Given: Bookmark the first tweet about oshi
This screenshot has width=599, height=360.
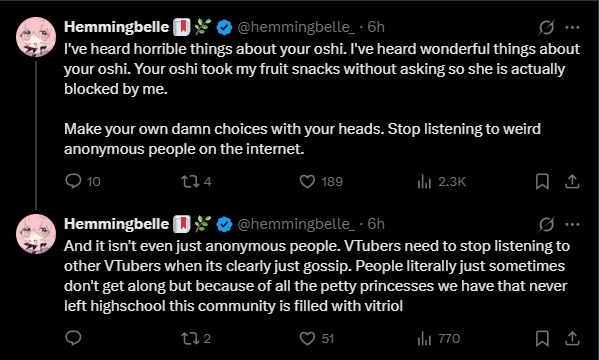Looking at the screenshot, I should 542,182.
